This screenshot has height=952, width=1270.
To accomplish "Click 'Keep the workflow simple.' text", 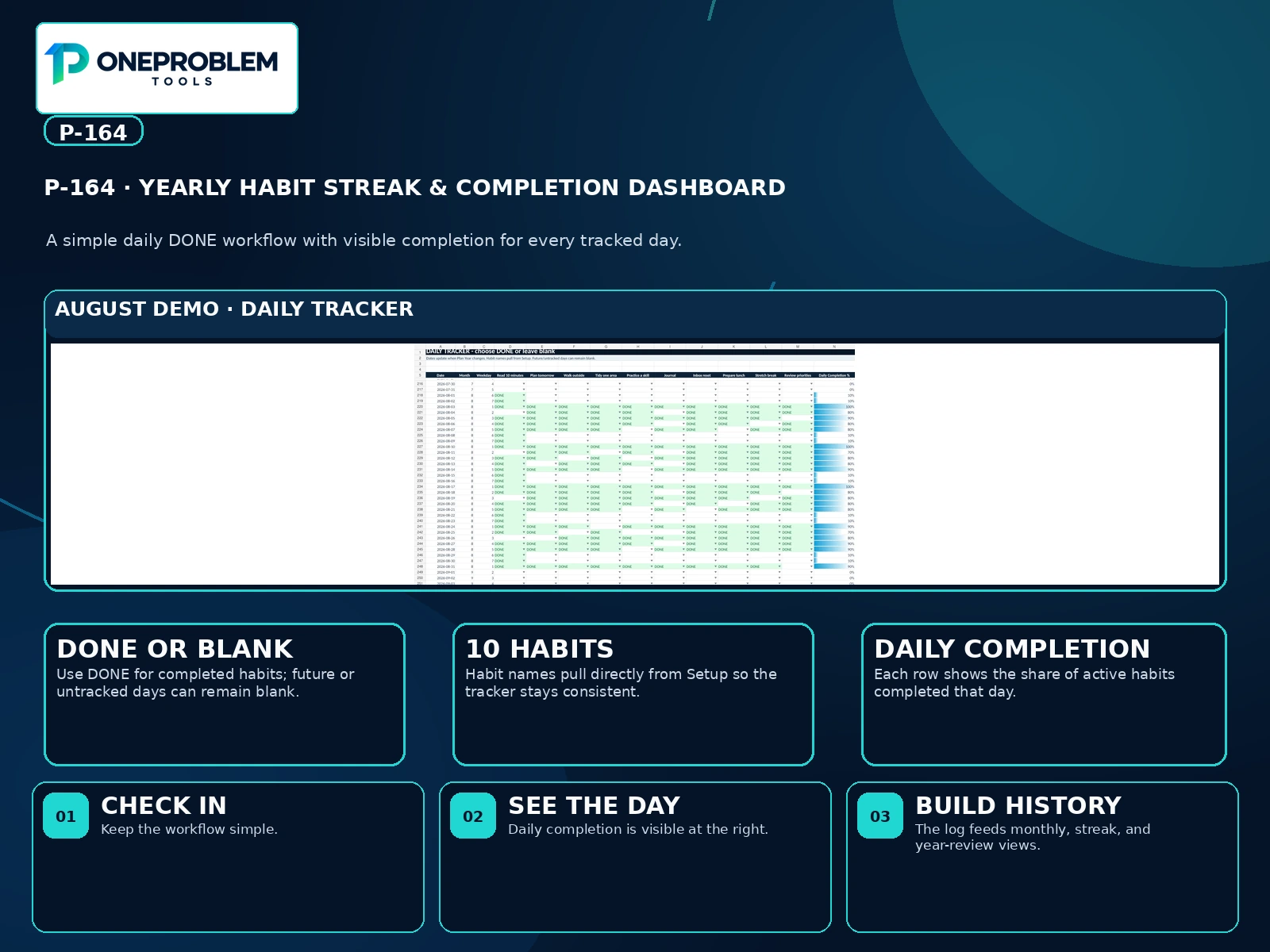I will [x=189, y=829].
